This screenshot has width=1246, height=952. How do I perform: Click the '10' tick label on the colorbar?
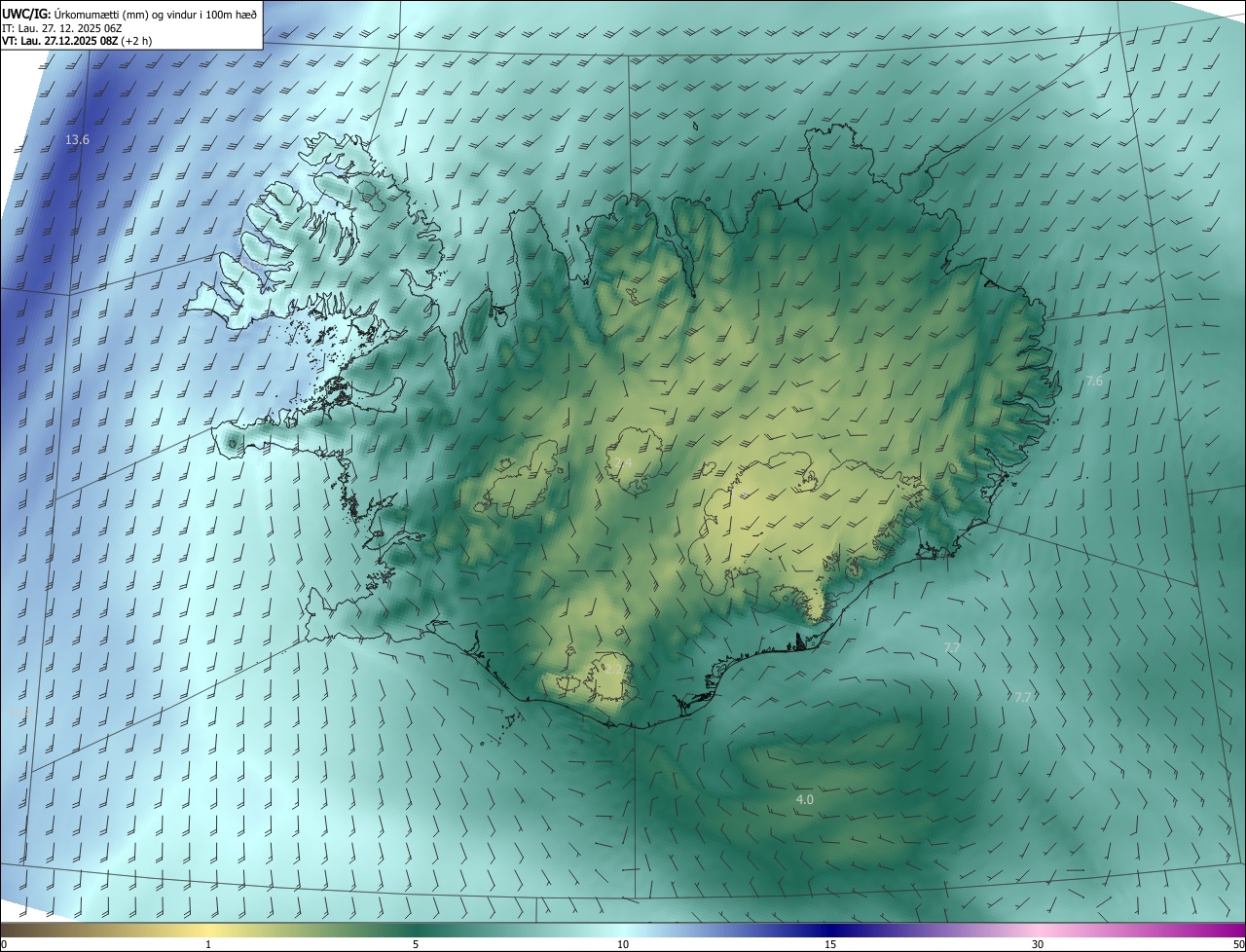click(x=623, y=944)
